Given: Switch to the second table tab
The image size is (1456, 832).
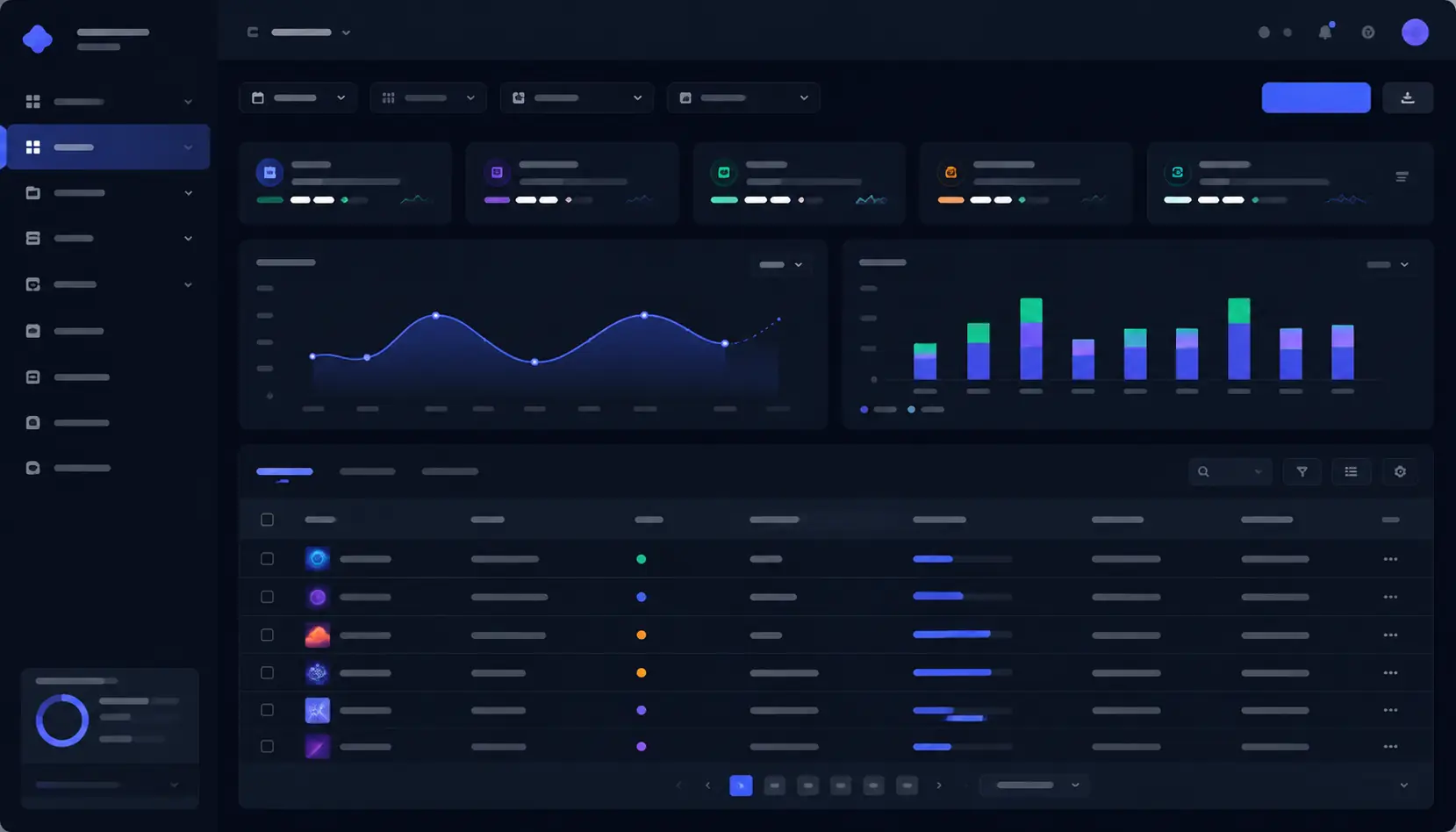Looking at the screenshot, I should point(367,471).
